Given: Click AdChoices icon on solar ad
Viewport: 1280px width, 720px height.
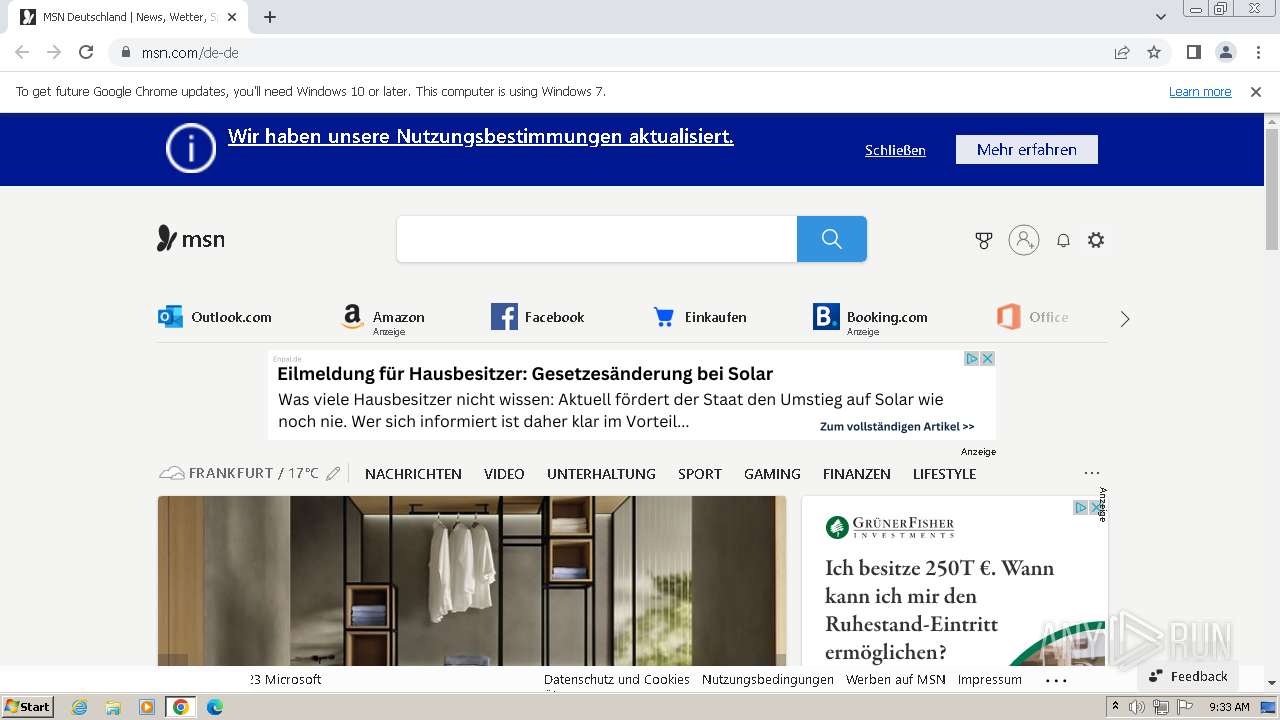Looking at the screenshot, I should pos(971,358).
